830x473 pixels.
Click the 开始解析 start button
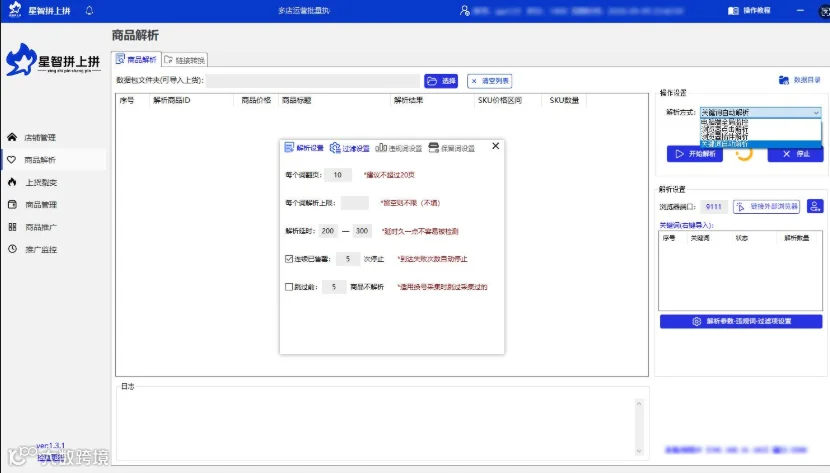(x=694, y=154)
